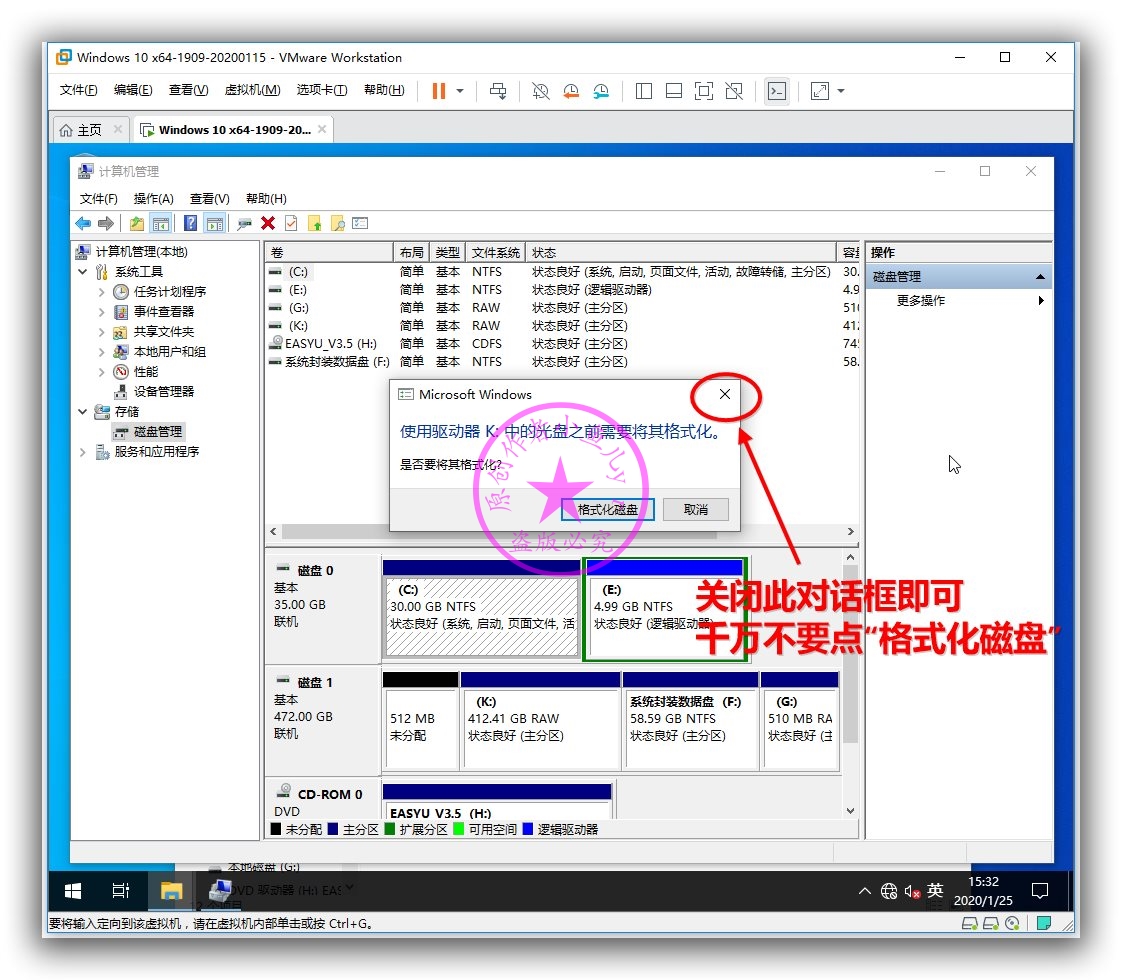
Task: Close the Windows 10 x64-1909 VM tab
Action: [x=322, y=129]
